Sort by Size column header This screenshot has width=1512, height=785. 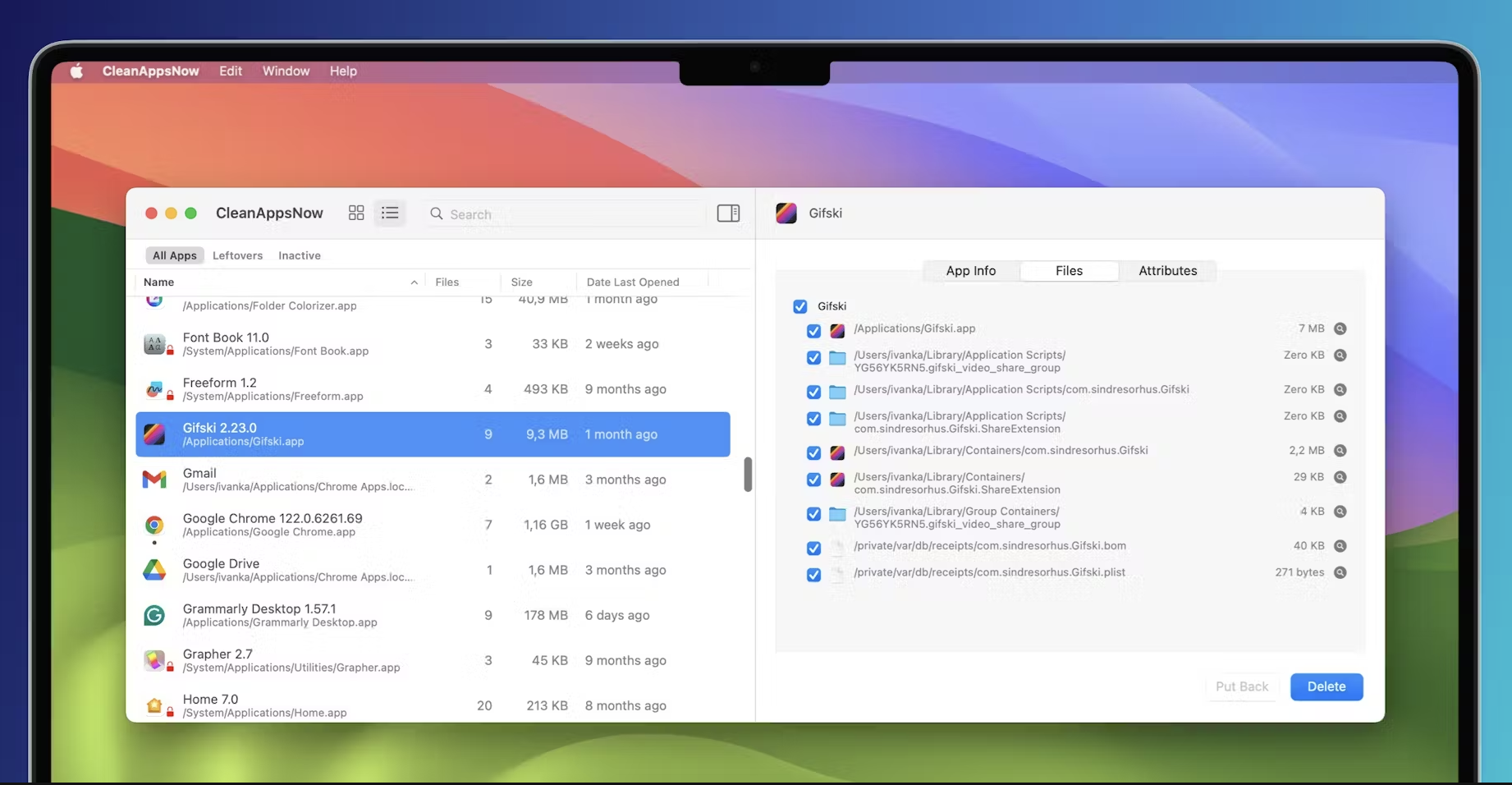click(538, 282)
